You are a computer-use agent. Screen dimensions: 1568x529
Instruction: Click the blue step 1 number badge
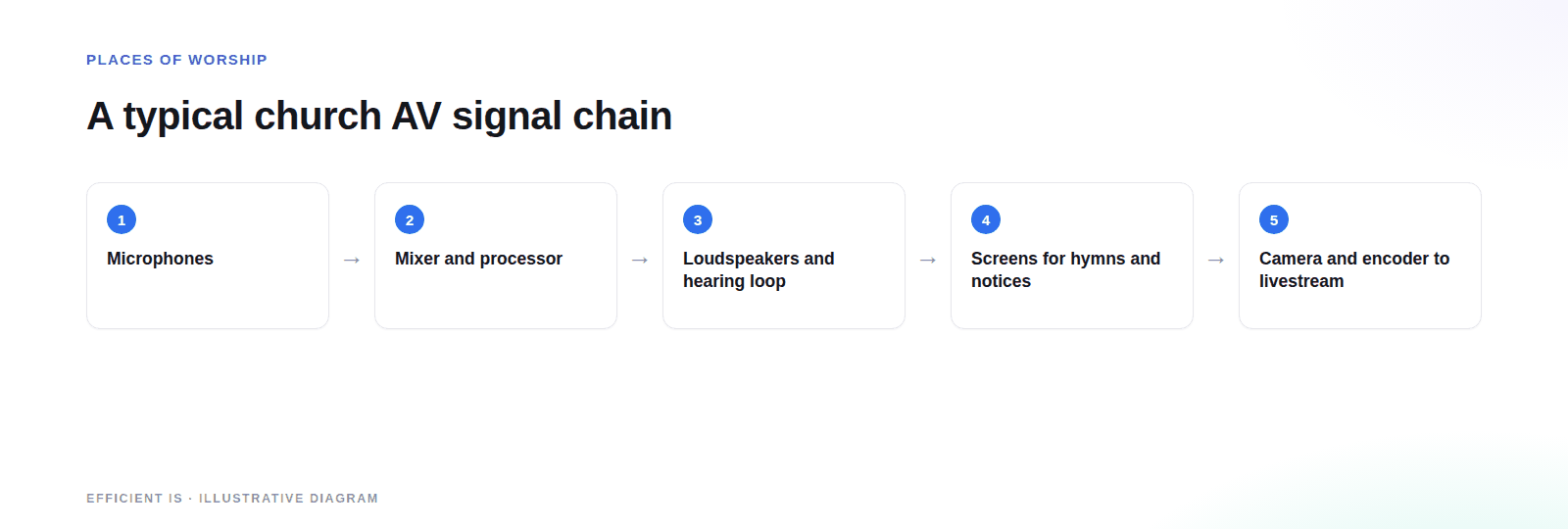(122, 219)
